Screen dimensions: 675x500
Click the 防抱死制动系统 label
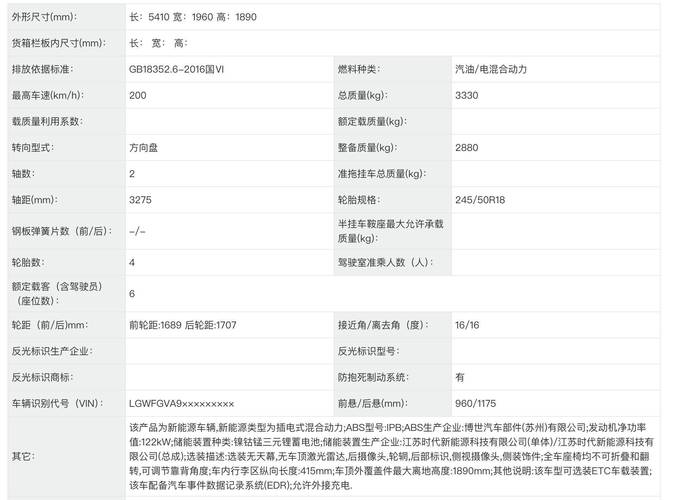pos(373,377)
